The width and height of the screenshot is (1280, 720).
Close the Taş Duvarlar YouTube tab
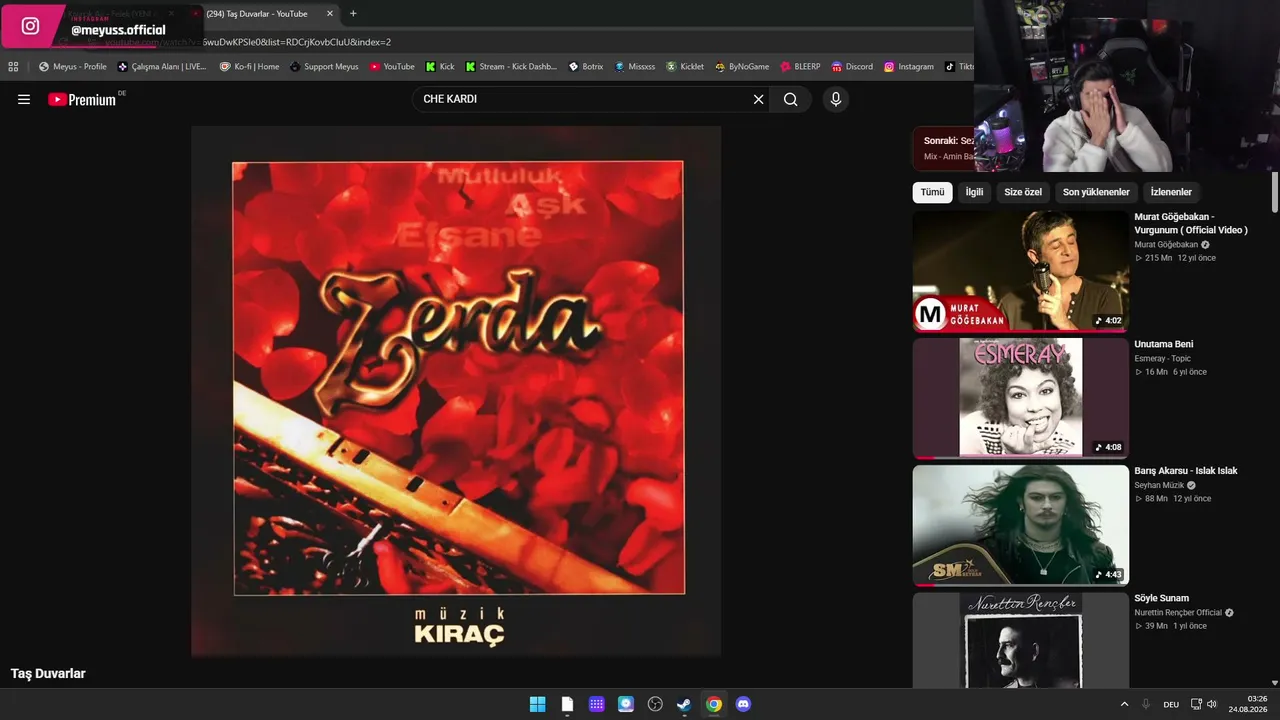(329, 14)
